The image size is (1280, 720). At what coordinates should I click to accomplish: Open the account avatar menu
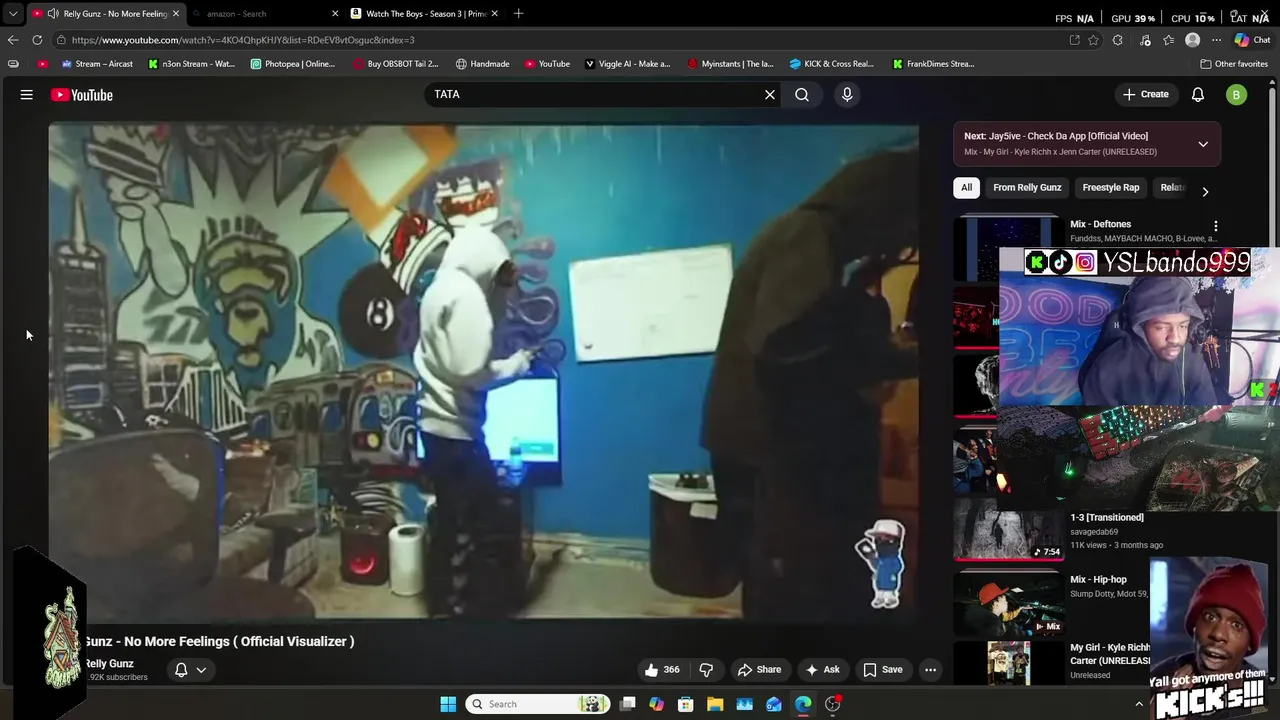[x=1237, y=95]
